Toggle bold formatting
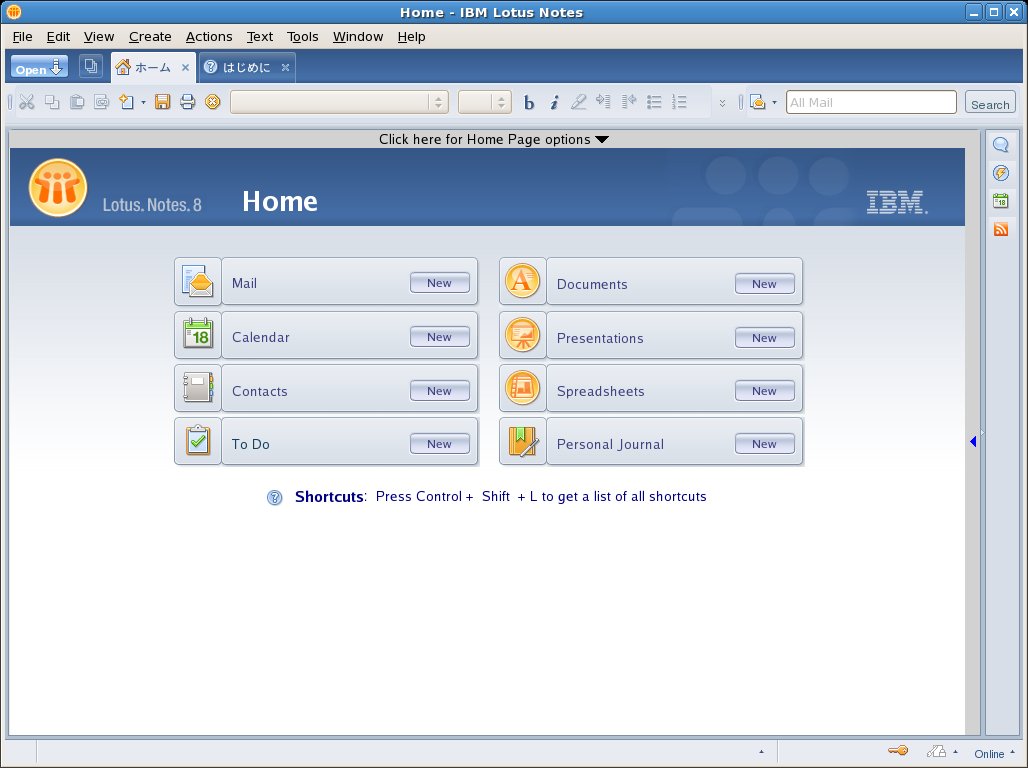Screen dimensions: 1028x768 pos(529,103)
